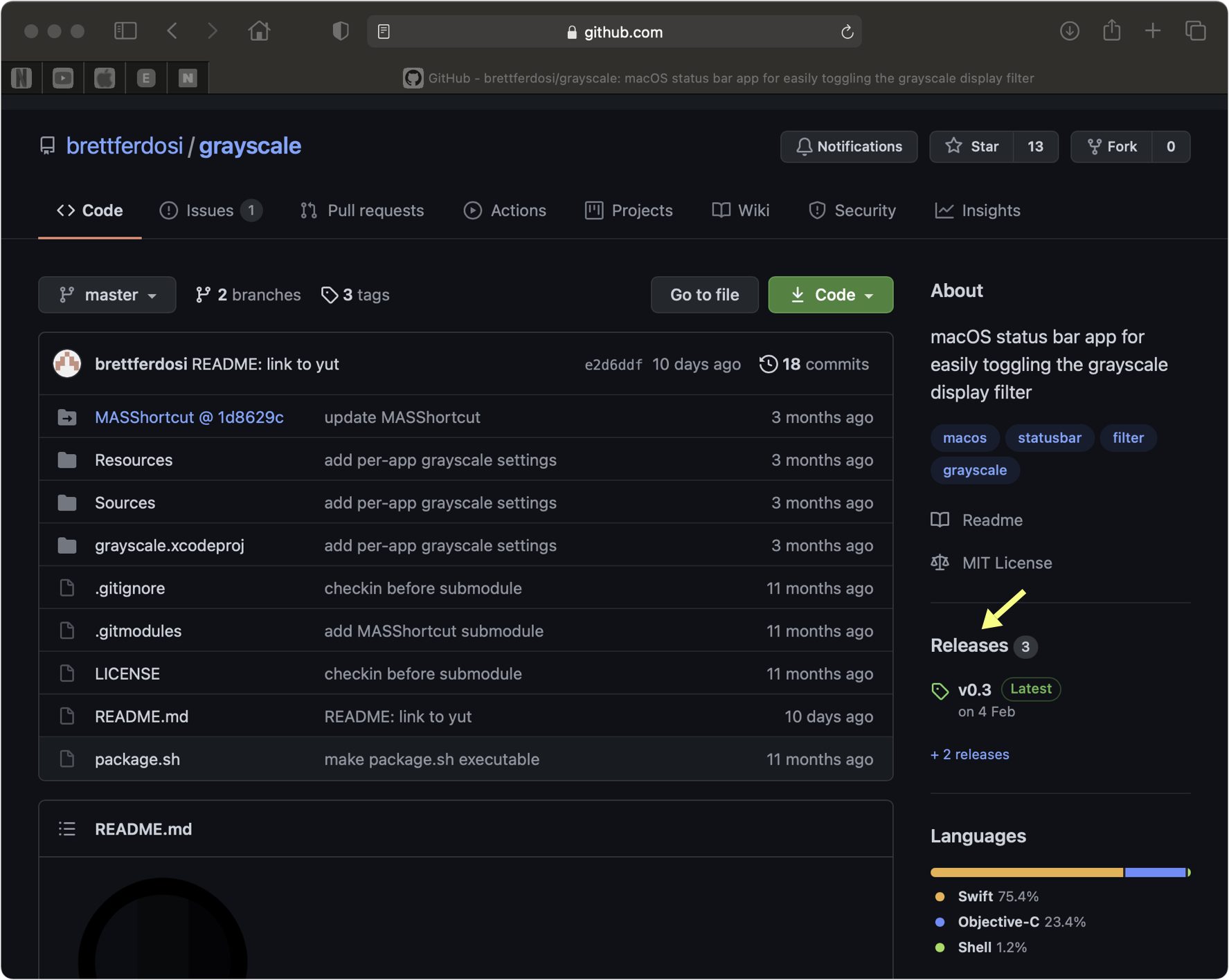The image size is (1229, 980).
Task: Select the statusbar topic tag
Action: 1050,438
